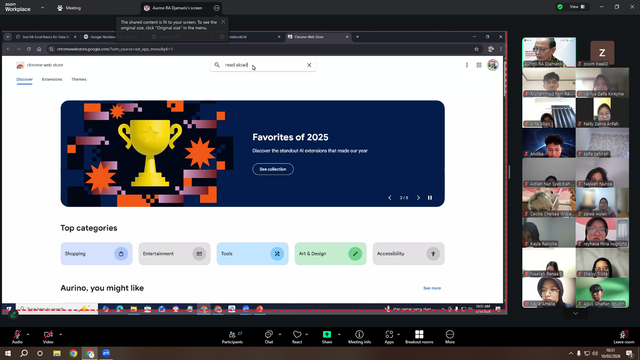Open the Aurino RA Djamaris's screen tab
This screenshot has width=640, height=360.
177,8
